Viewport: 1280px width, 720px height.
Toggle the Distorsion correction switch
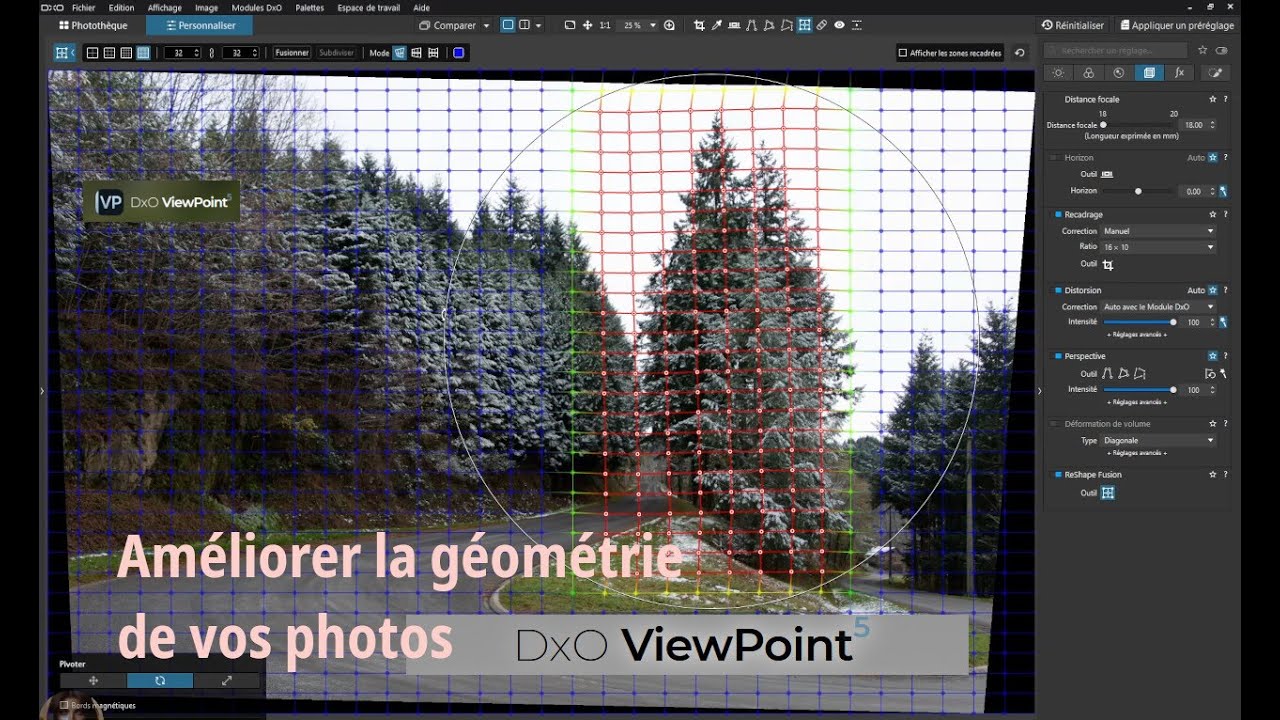click(1057, 290)
